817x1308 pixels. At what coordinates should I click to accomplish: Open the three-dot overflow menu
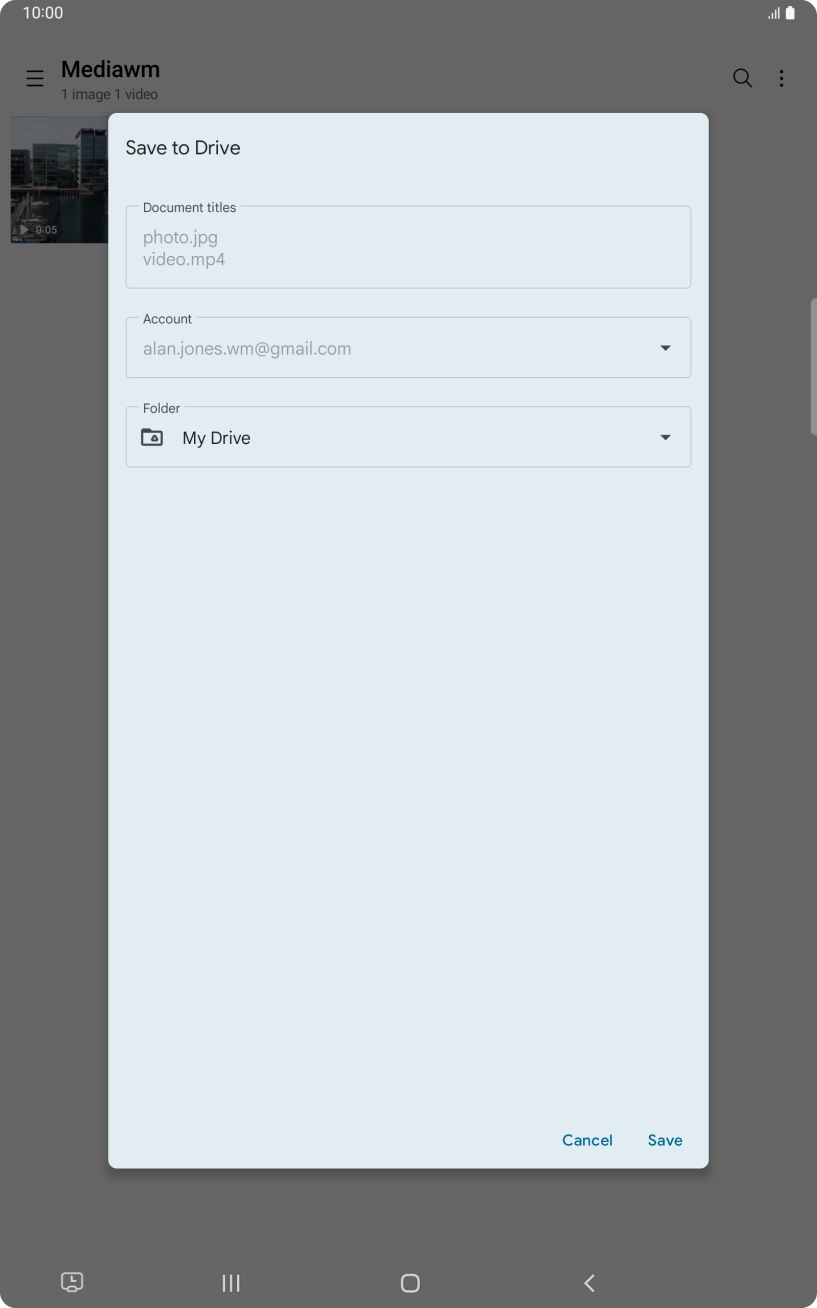(x=782, y=78)
